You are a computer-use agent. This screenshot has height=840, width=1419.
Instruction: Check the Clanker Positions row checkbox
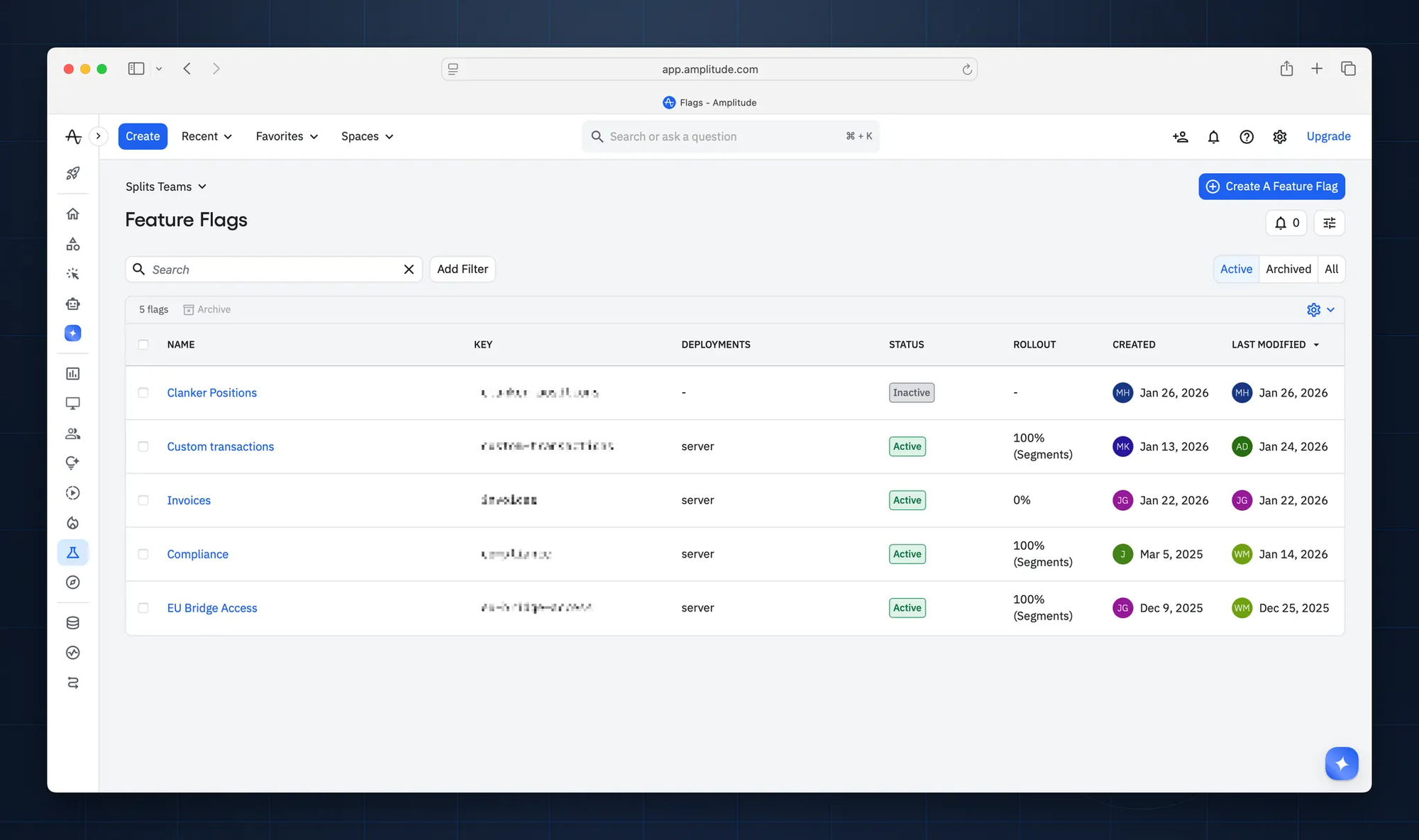[143, 392]
